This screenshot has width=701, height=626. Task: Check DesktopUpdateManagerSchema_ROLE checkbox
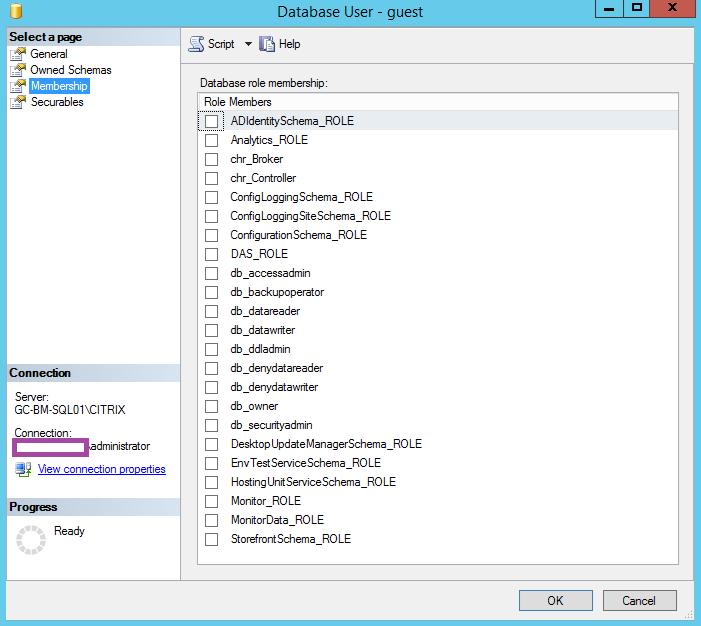[211, 444]
